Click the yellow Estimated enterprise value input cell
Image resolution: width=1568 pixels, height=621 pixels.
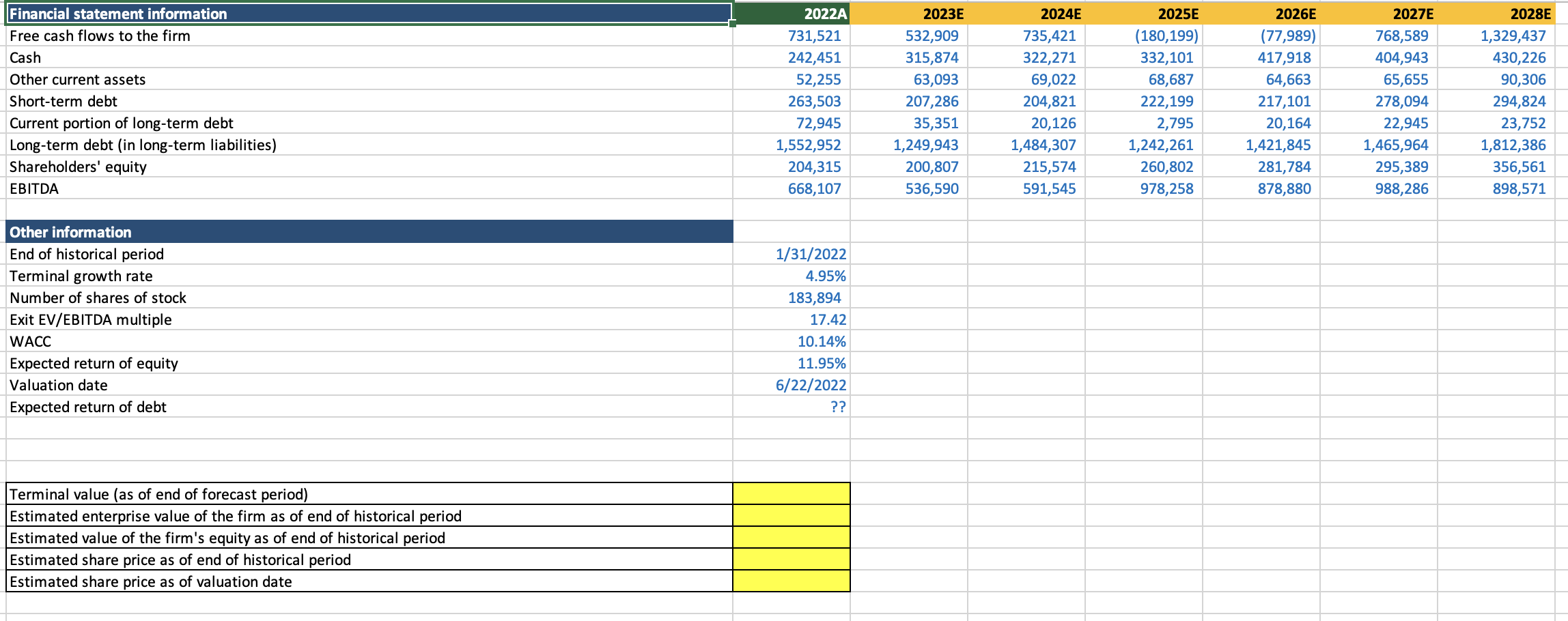pyautogui.click(x=791, y=516)
